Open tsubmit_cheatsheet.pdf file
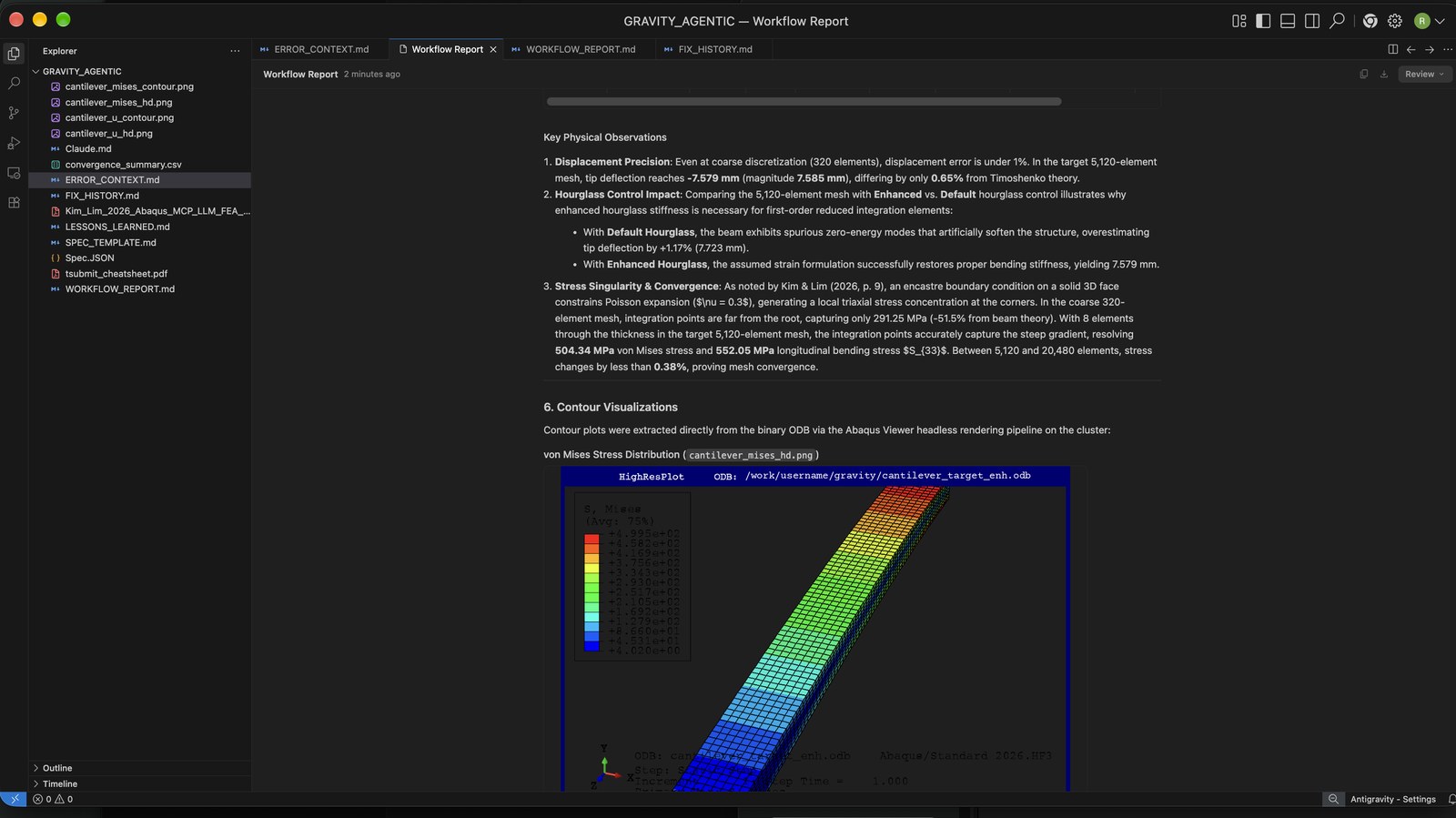1456x818 pixels. point(116,273)
